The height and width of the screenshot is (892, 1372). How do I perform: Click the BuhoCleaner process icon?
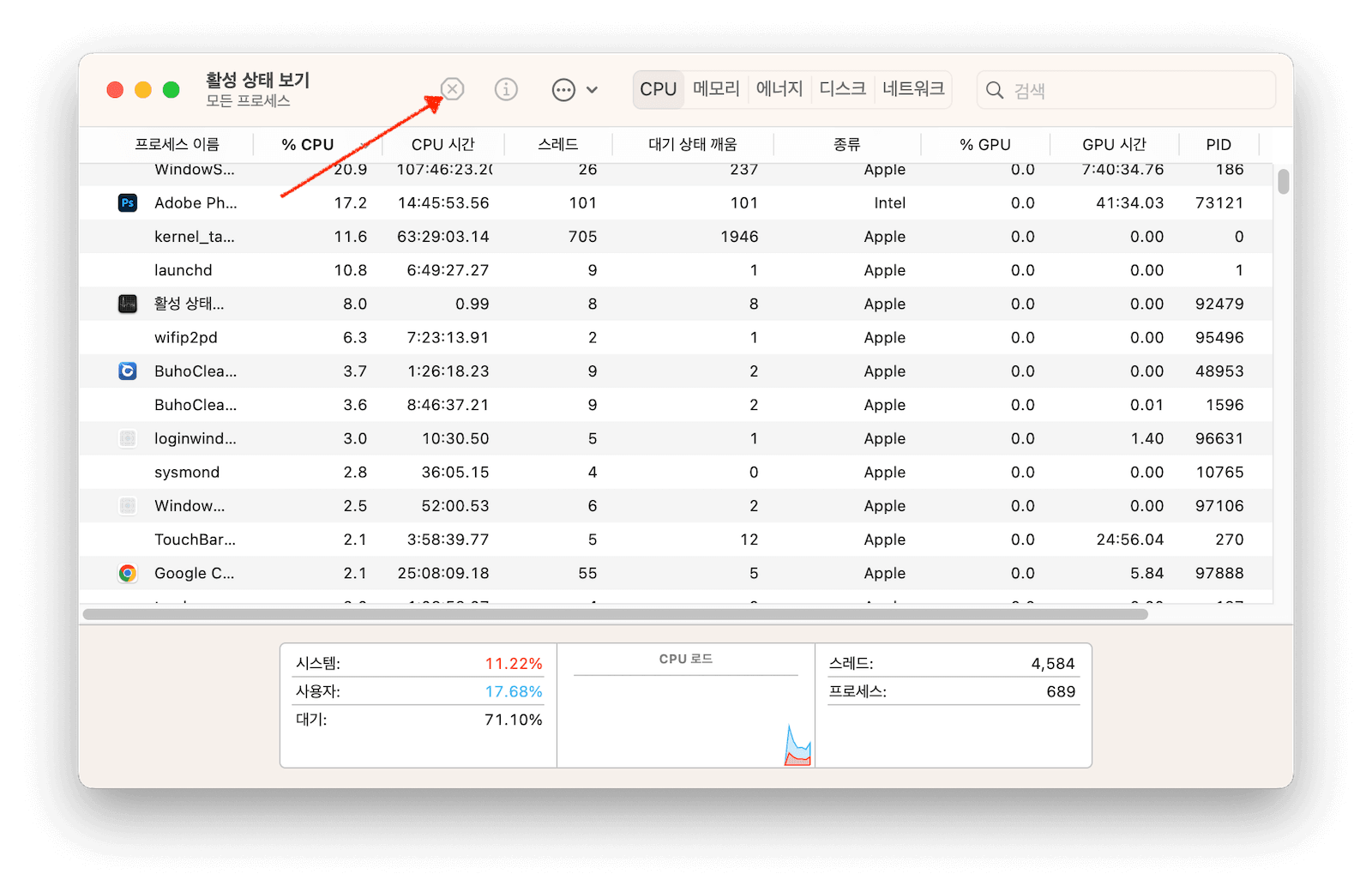[x=128, y=371]
